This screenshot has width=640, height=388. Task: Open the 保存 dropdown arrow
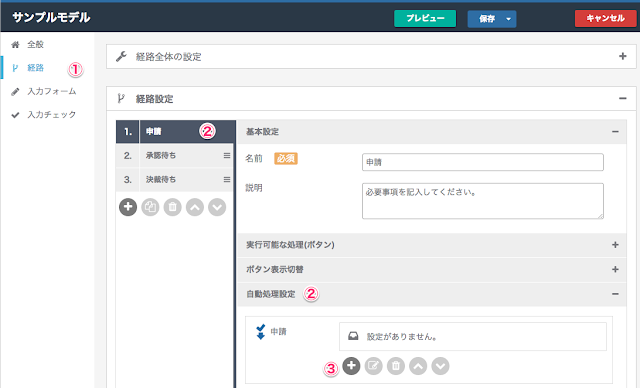pyautogui.click(x=509, y=19)
